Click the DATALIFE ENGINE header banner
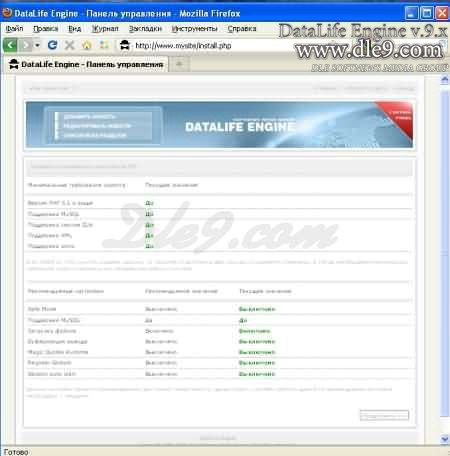 click(x=219, y=125)
